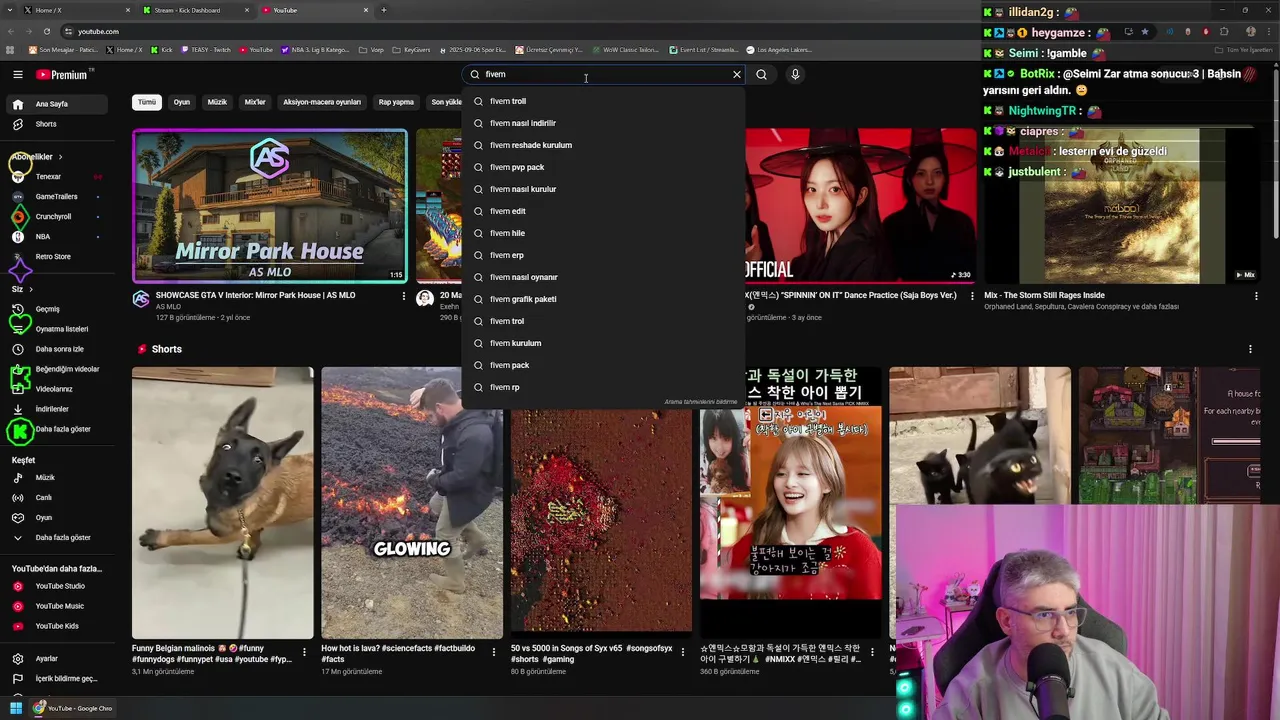The height and width of the screenshot is (720, 1280).
Task: Open YouTube Kids
Action: (58, 626)
